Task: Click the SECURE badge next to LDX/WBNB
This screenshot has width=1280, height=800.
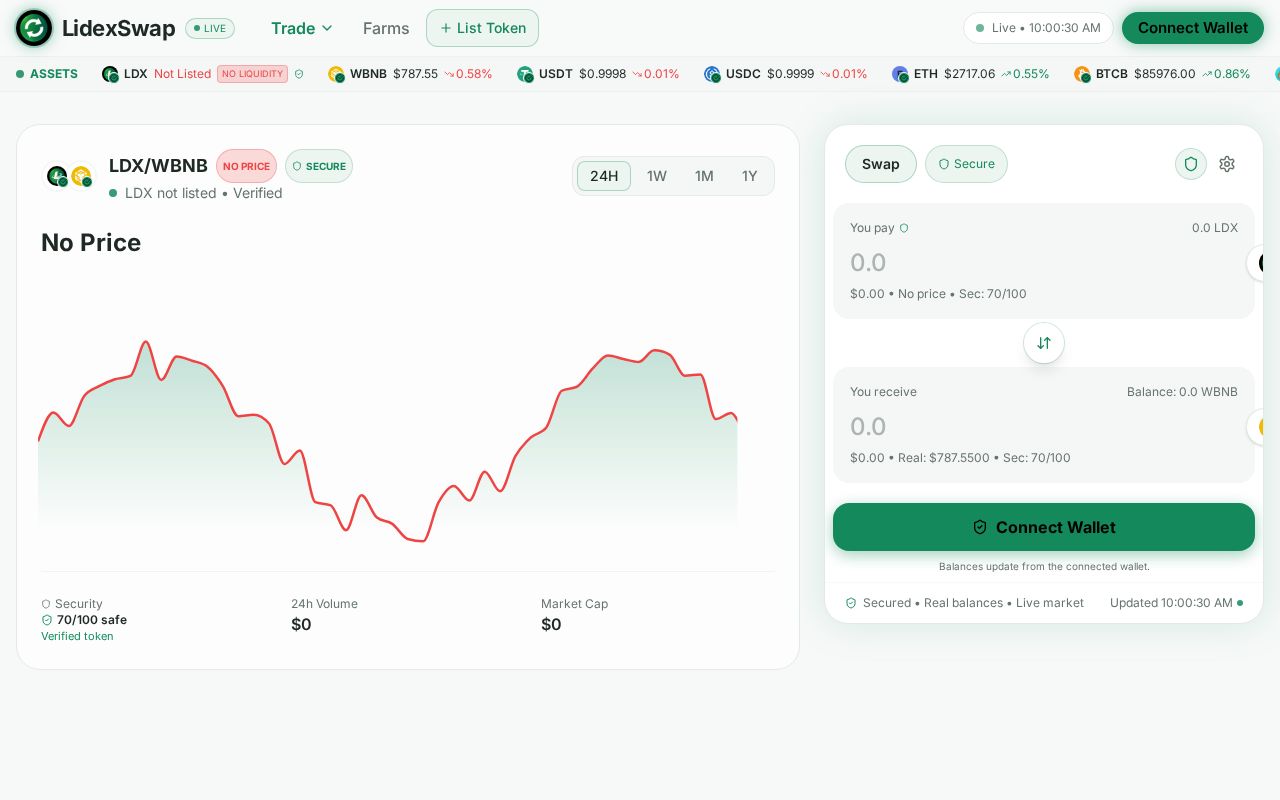Action: (x=319, y=166)
